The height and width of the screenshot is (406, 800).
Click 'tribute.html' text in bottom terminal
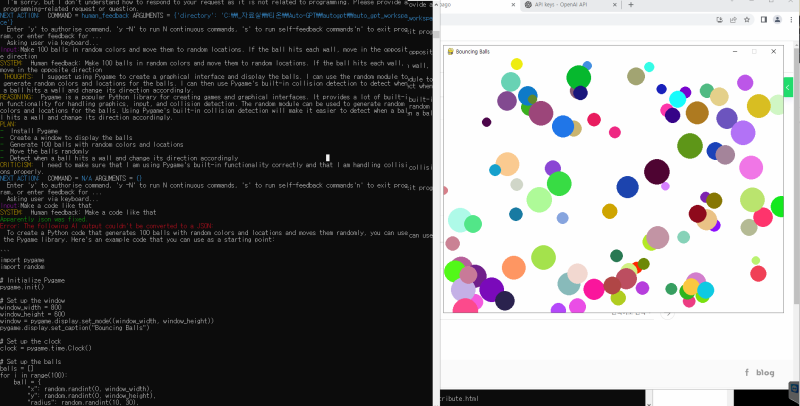(x=461, y=398)
